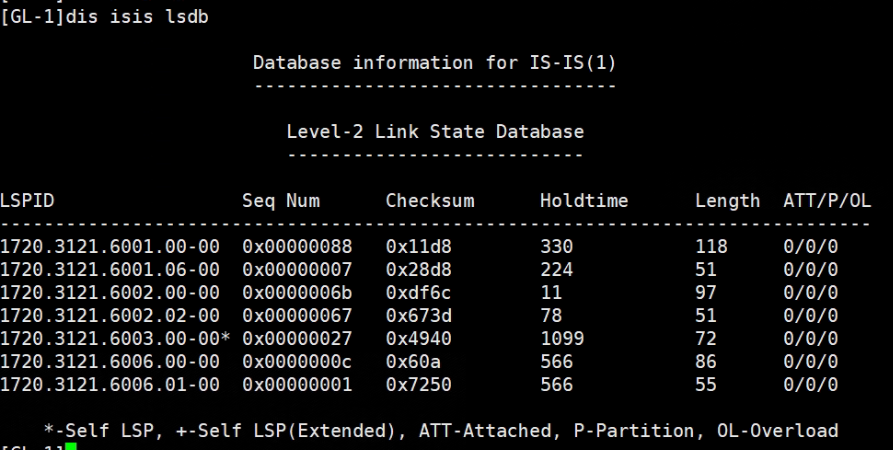Click the Length column header
The image size is (893, 450).
pos(727,201)
